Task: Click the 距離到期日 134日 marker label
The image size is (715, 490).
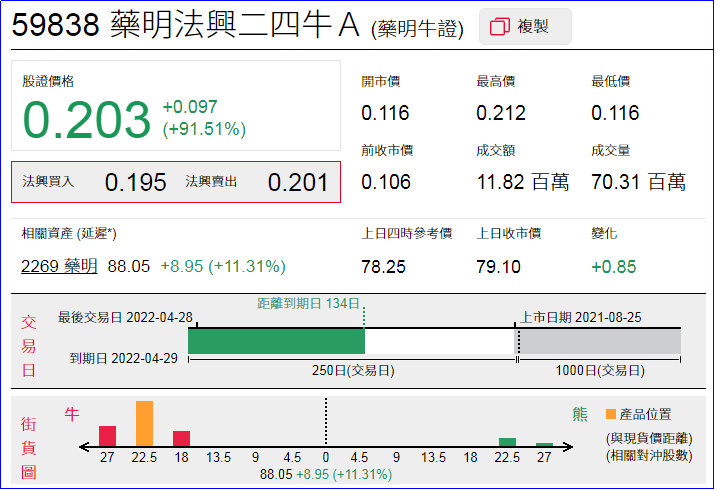Action: coord(308,303)
